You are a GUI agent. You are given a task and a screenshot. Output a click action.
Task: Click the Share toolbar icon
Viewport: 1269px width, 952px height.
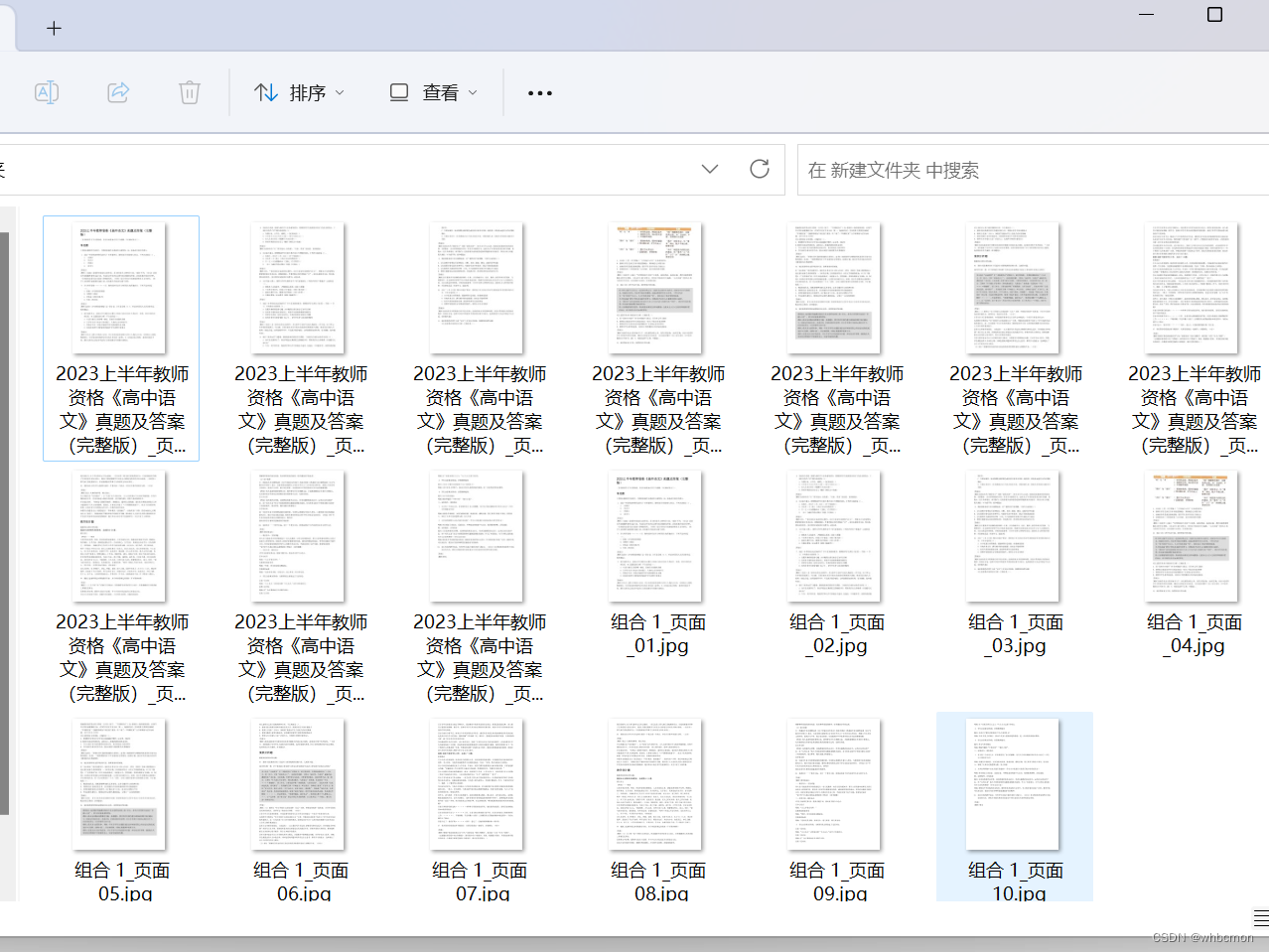(x=118, y=92)
